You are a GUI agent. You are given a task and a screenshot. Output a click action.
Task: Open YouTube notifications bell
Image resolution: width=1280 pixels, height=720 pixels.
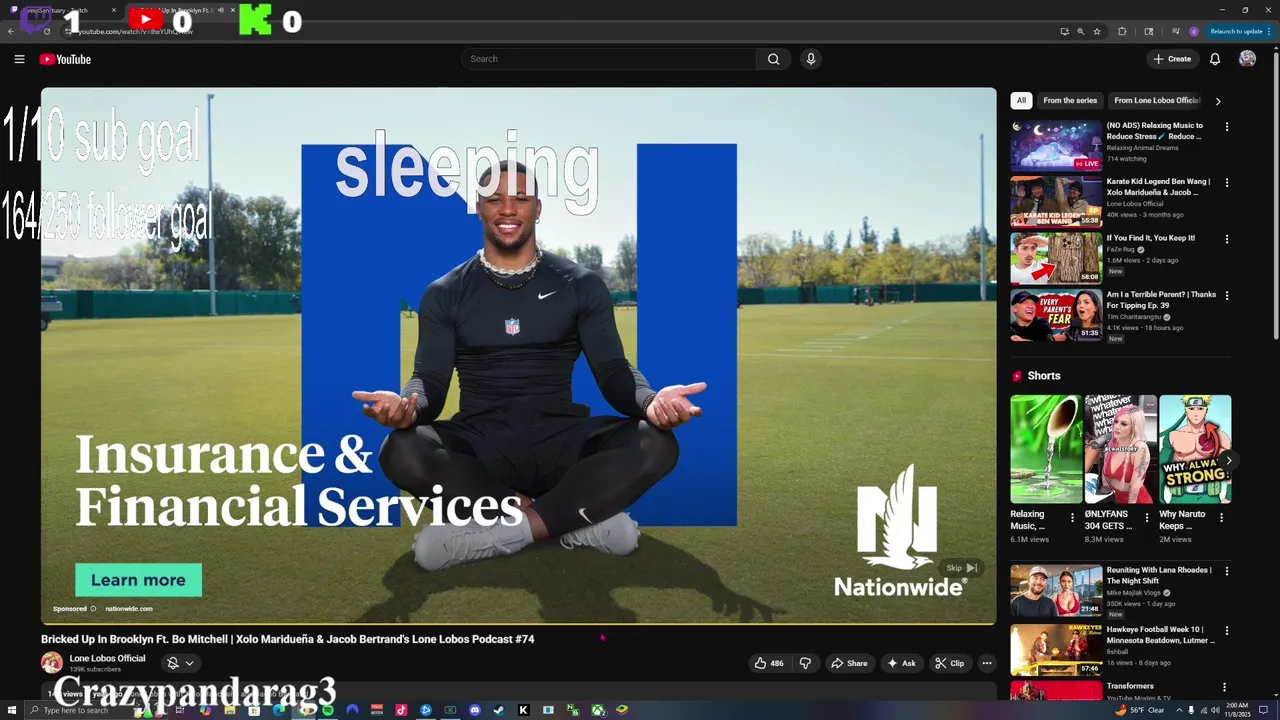click(1215, 59)
